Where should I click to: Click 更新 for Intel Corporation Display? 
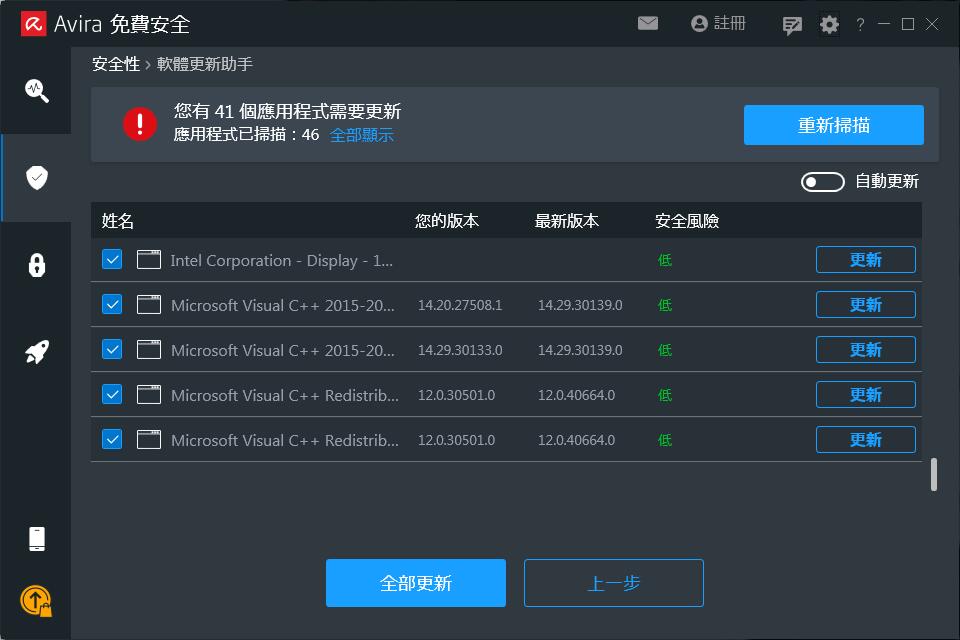865,260
